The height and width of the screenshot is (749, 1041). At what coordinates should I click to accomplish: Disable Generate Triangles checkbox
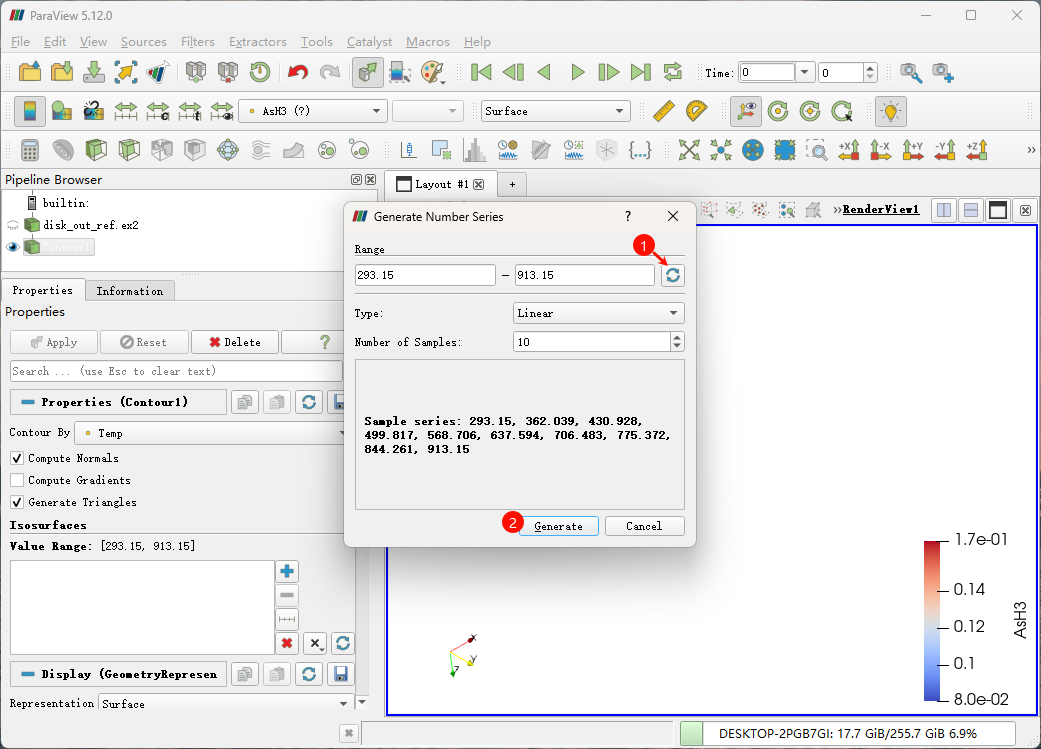tap(17, 502)
